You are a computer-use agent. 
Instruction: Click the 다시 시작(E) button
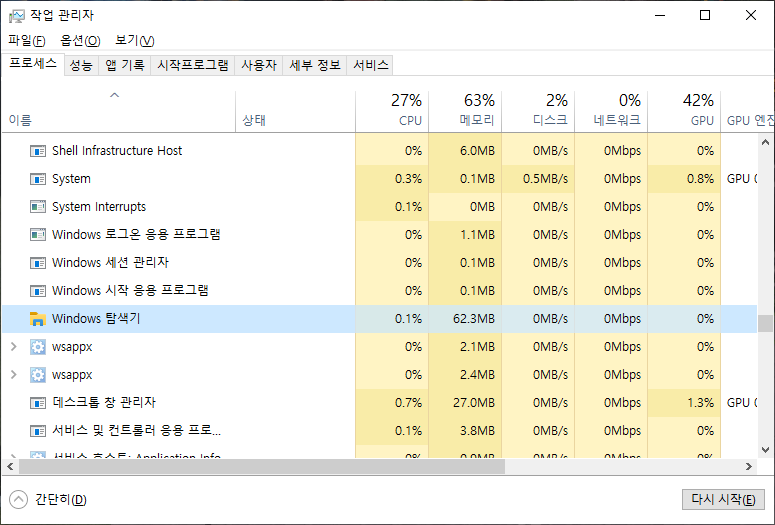[x=723, y=499]
